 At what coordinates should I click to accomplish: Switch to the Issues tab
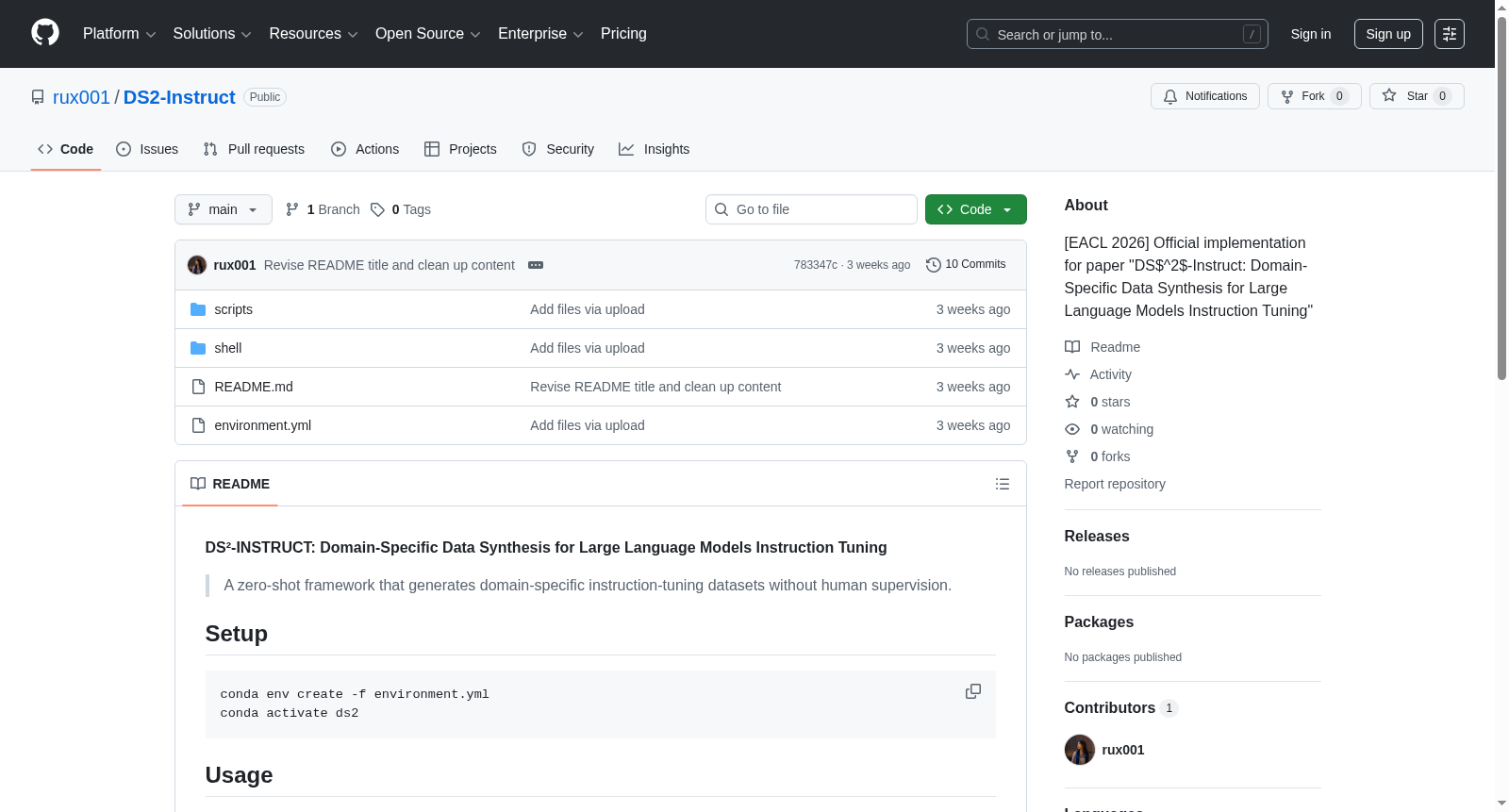tap(147, 149)
